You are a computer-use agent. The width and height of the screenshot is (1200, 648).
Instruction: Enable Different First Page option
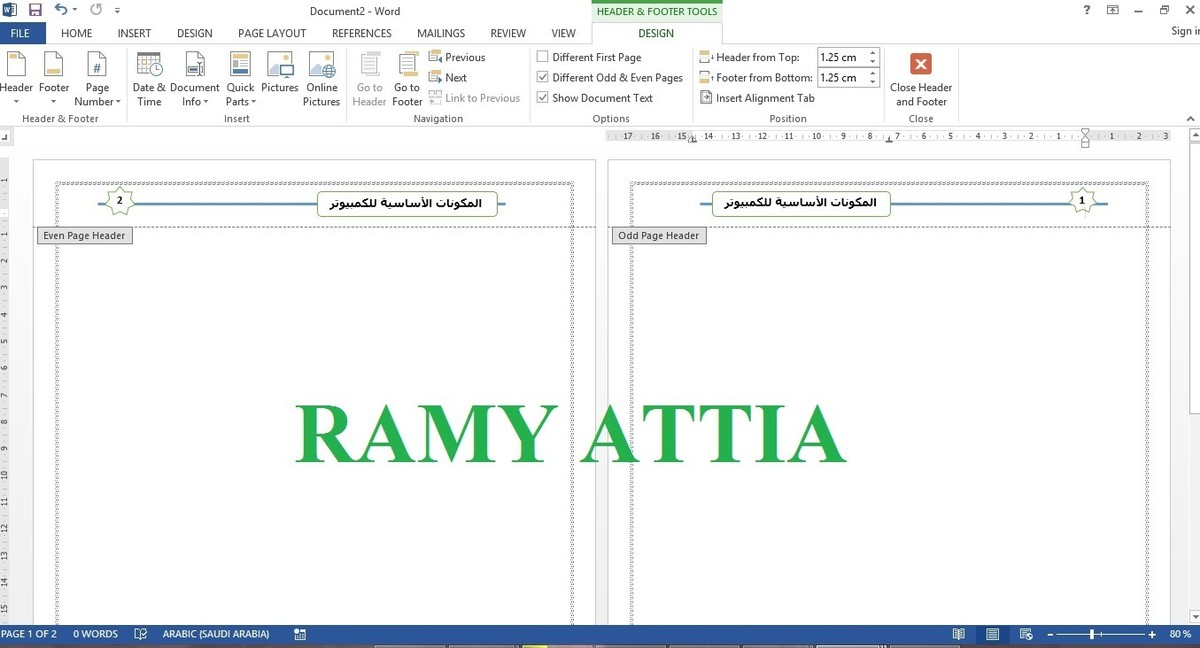click(x=542, y=57)
